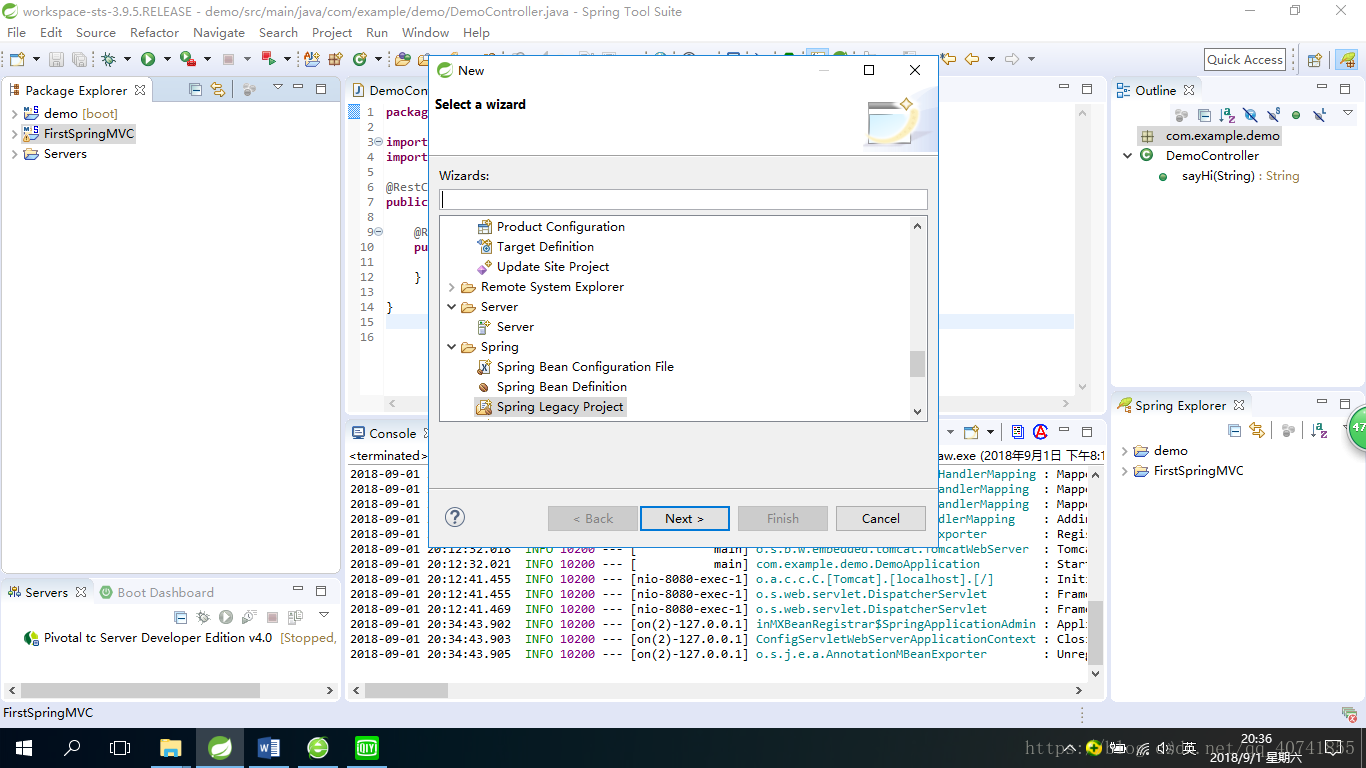The height and width of the screenshot is (768, 1366).
Task: Click the Debug bug icon in toolbar
Action: click(108, 60)
